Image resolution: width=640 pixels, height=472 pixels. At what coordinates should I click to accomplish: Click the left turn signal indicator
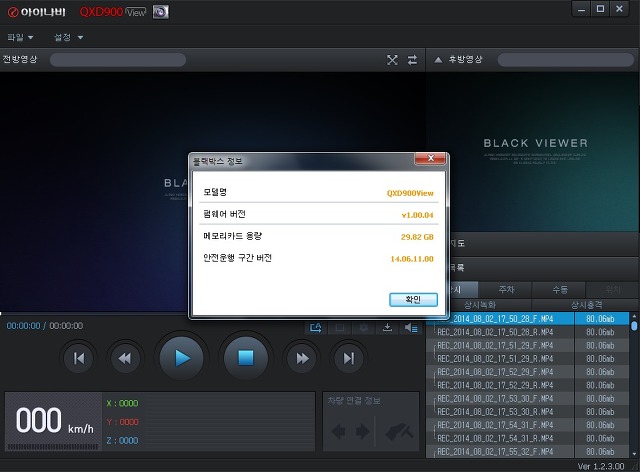[338, 432]
